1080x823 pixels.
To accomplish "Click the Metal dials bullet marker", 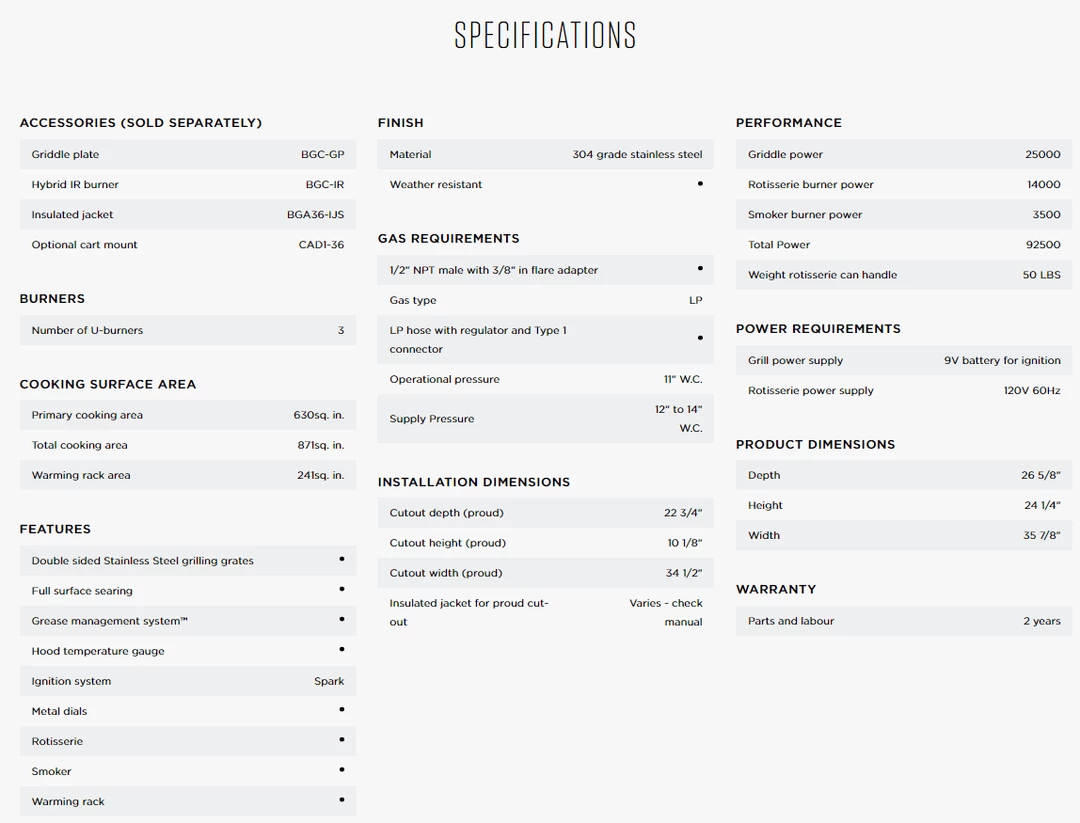I will pyautogui.click(x=342, y=710).
